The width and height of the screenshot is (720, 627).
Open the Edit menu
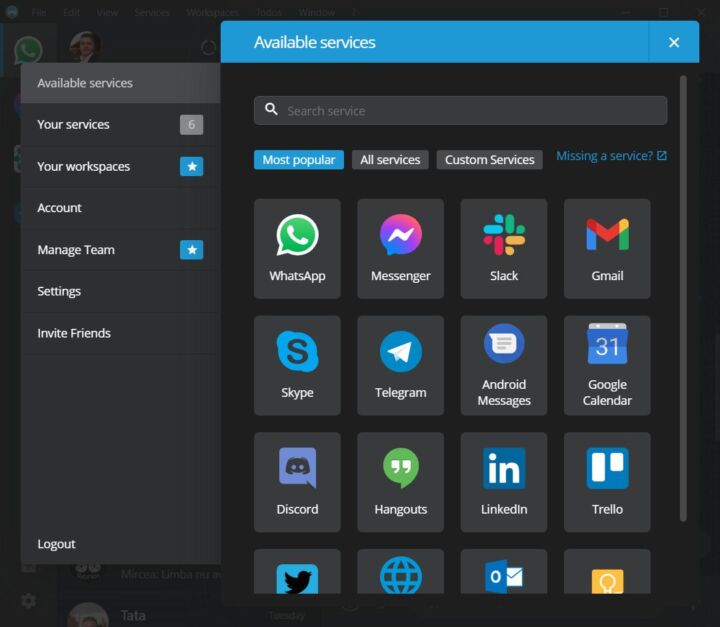tap(72, 12)
